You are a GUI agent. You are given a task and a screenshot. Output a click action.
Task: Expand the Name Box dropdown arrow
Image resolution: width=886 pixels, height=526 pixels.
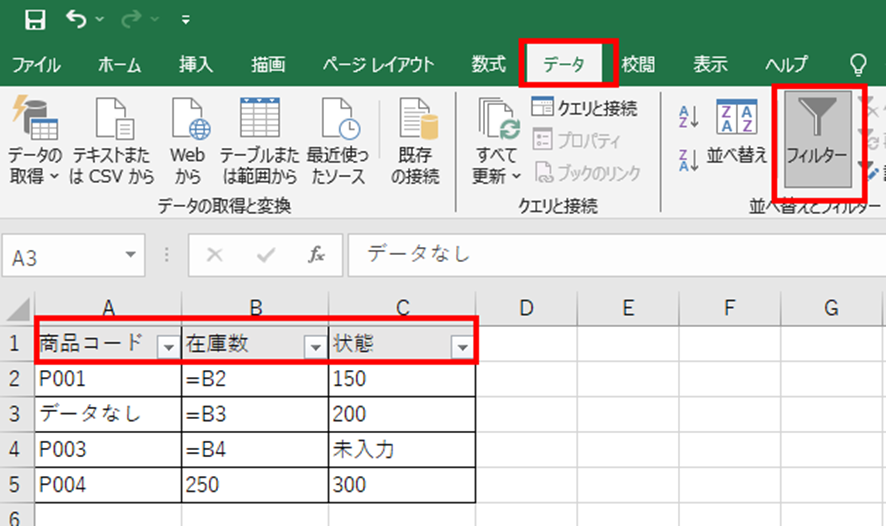pos(131,255)
